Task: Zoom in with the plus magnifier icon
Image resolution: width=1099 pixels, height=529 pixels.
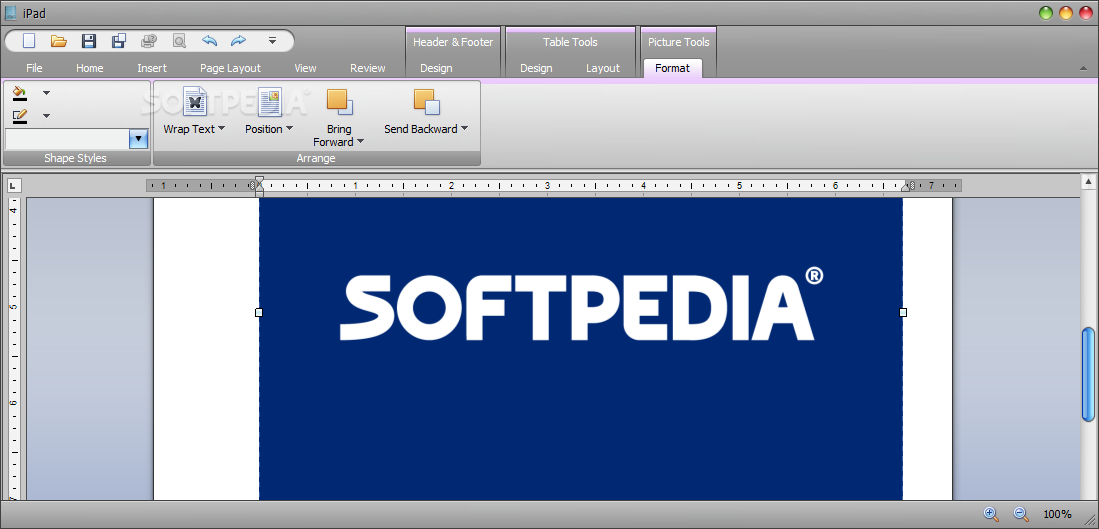Action: pyautogui.click(x=991, y=514)
